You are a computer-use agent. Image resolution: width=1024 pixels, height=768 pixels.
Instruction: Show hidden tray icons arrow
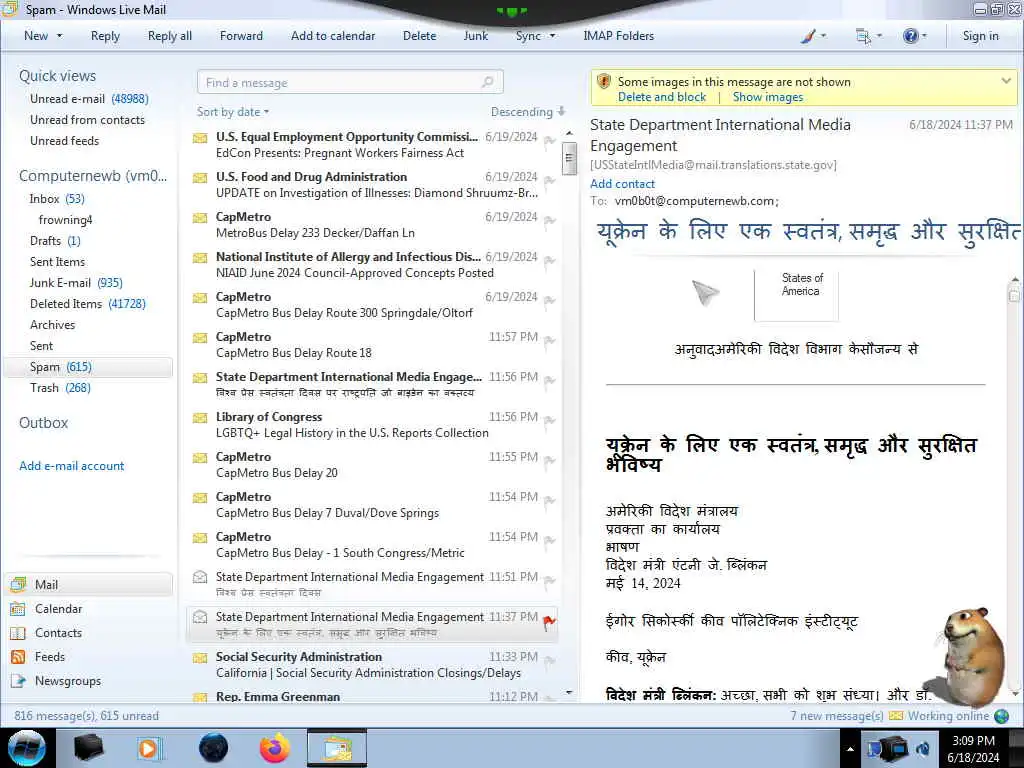(850, 749)
